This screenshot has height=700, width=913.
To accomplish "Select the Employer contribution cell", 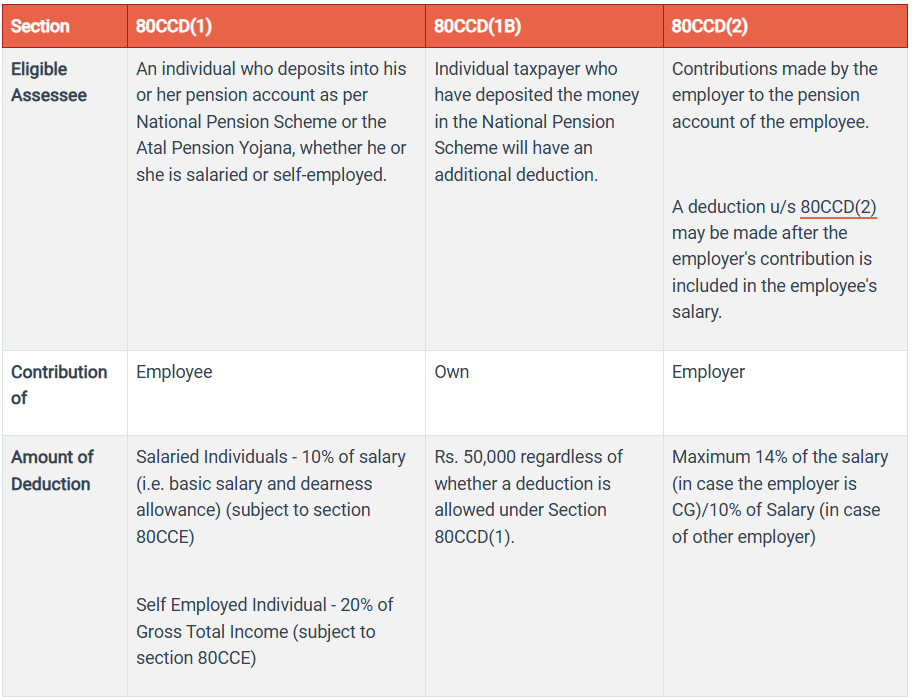I will coord(708,372).
